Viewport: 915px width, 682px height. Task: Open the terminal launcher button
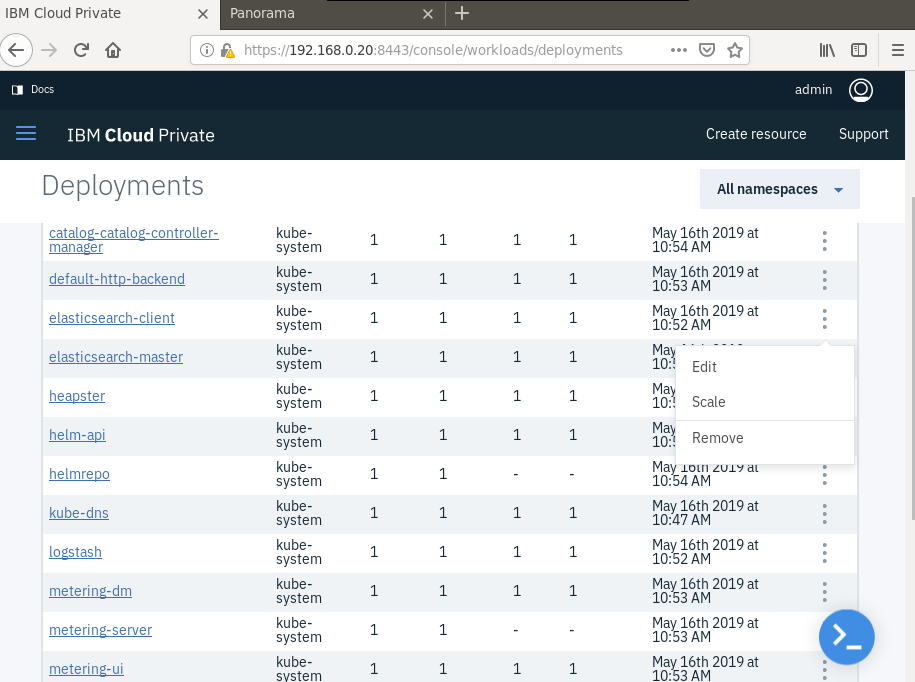point(846,636)
